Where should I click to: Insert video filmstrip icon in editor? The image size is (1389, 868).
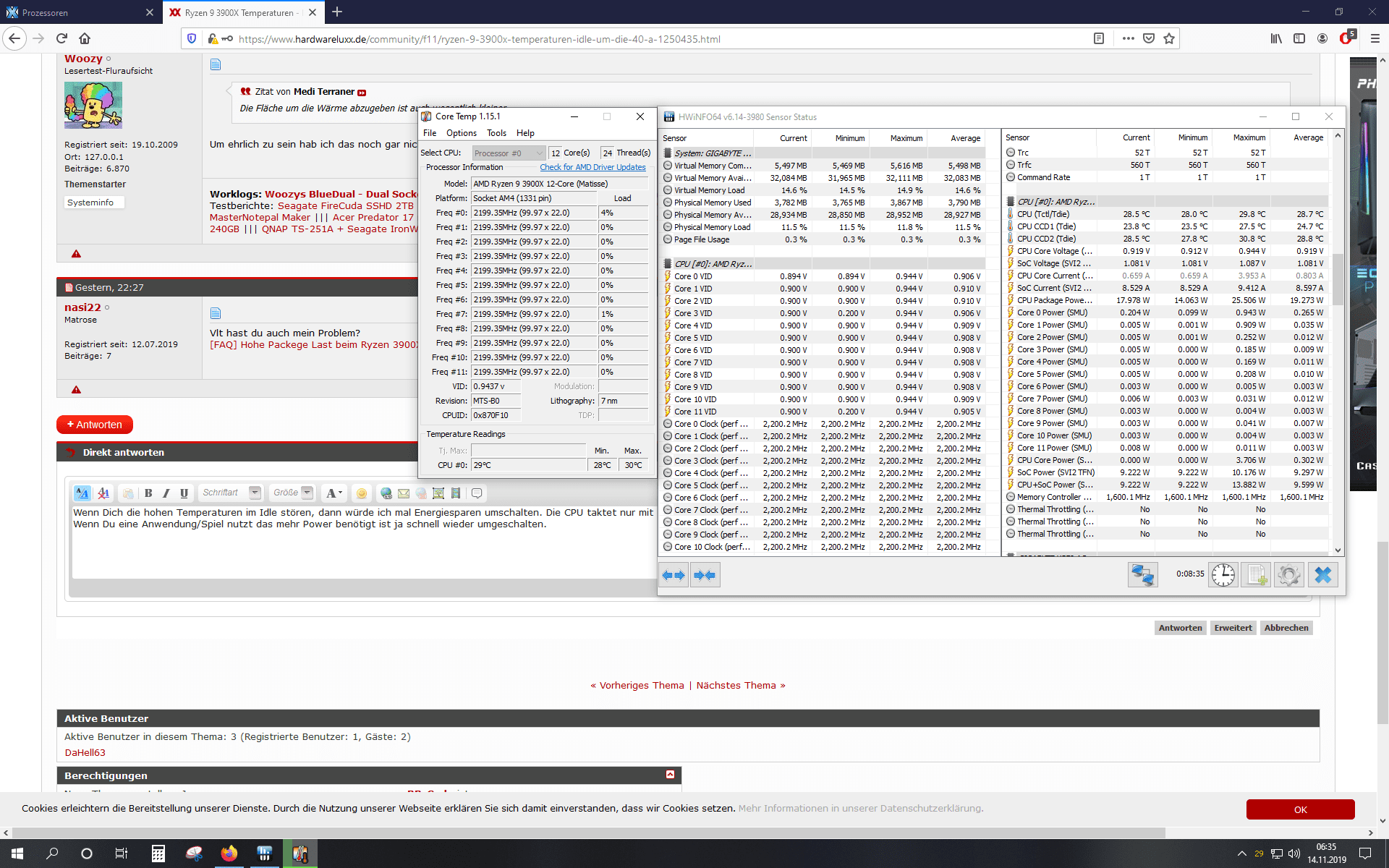click(456, 493)
